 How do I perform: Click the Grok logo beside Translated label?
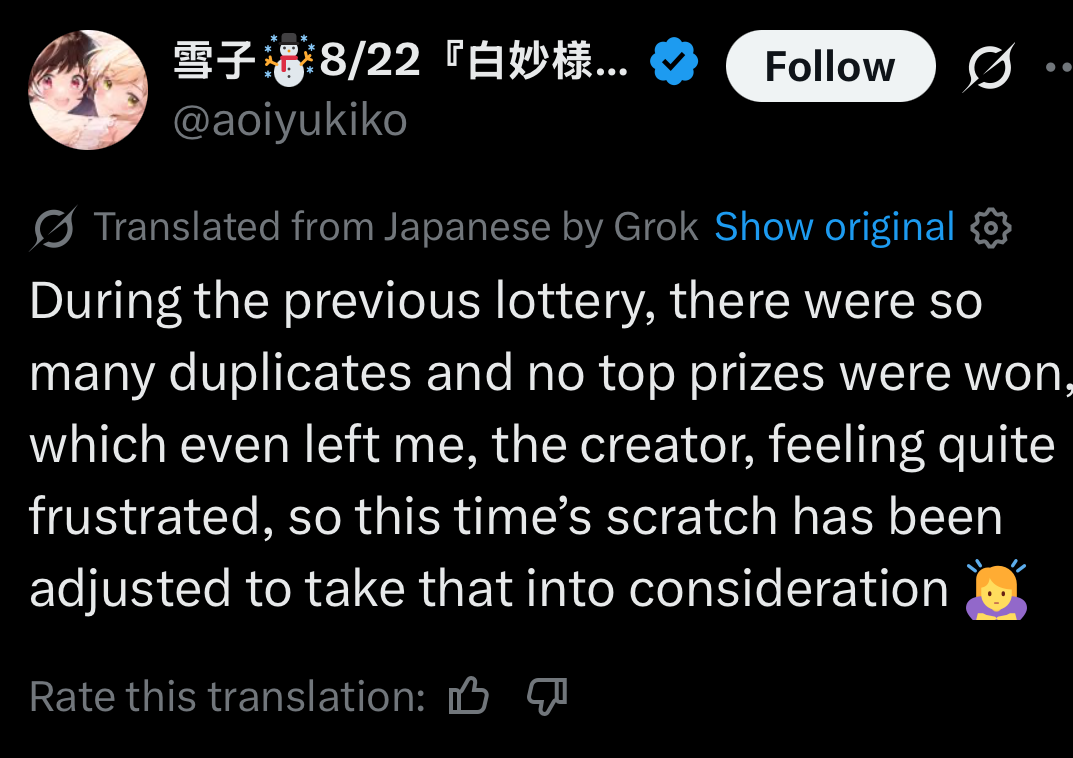tap(53, 228)
